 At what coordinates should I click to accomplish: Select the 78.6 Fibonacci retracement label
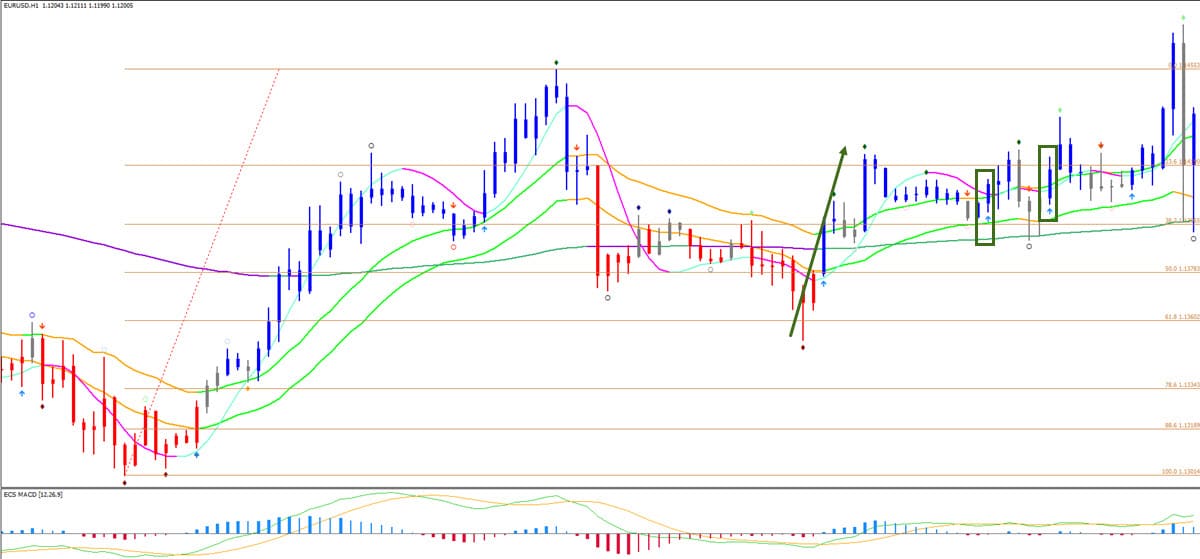click(x=1181, y=385)
